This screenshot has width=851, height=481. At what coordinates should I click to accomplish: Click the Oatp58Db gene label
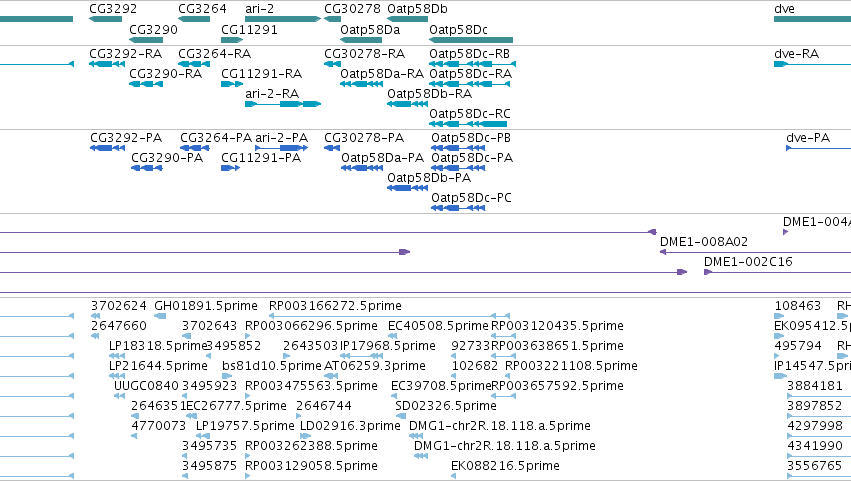417,9
